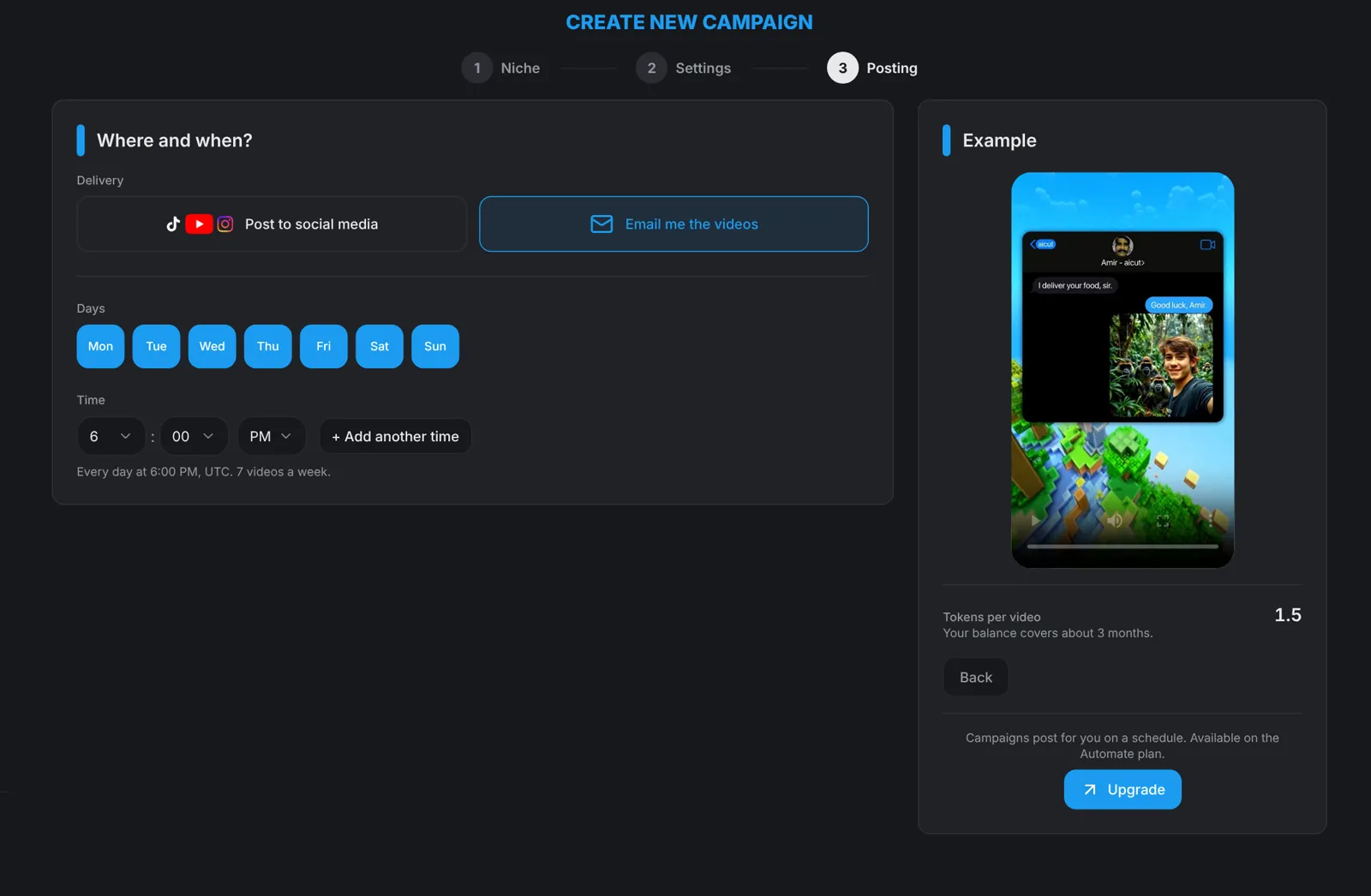Image resolution: width=1371 pixels, height=896 pixels.
Task: Open fullscreen for the example video
Action: pyautogui.click(x=1163, y=520)
